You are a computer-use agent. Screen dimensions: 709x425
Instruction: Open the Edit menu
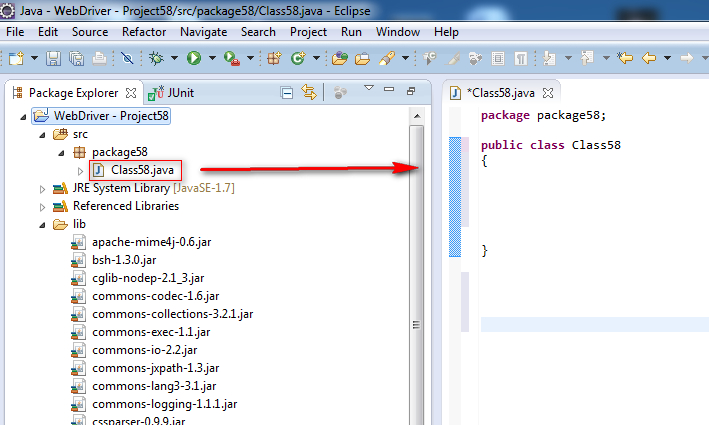coord(48,32)
